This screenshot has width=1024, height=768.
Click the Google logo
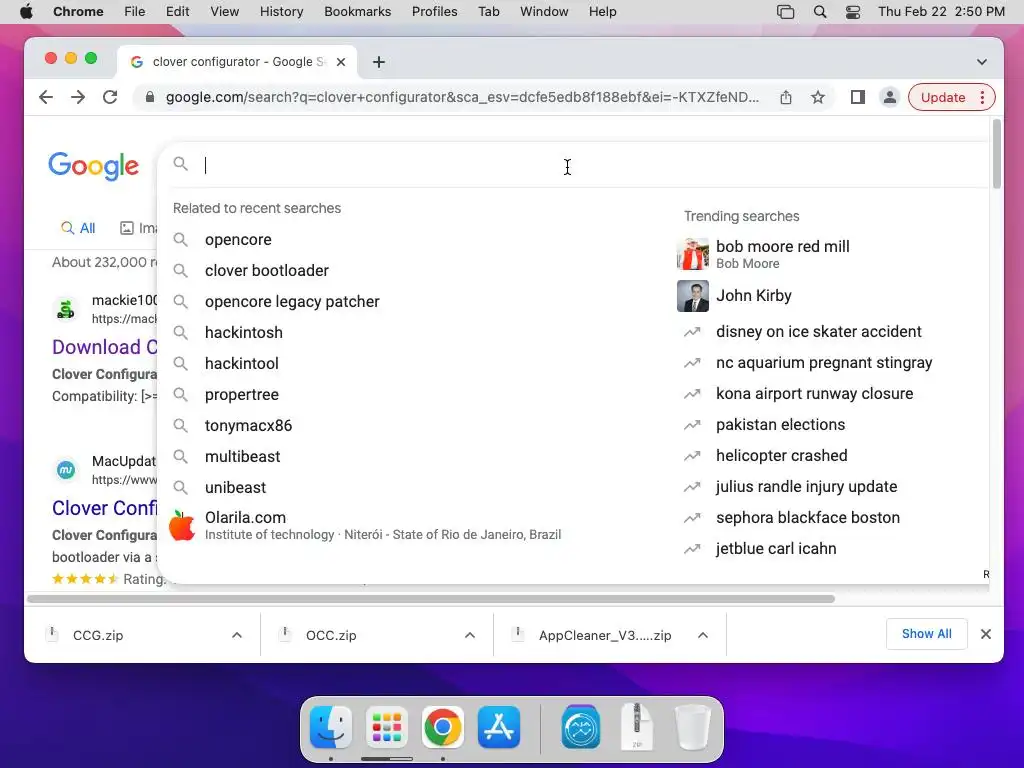click(x=93, y=165)
